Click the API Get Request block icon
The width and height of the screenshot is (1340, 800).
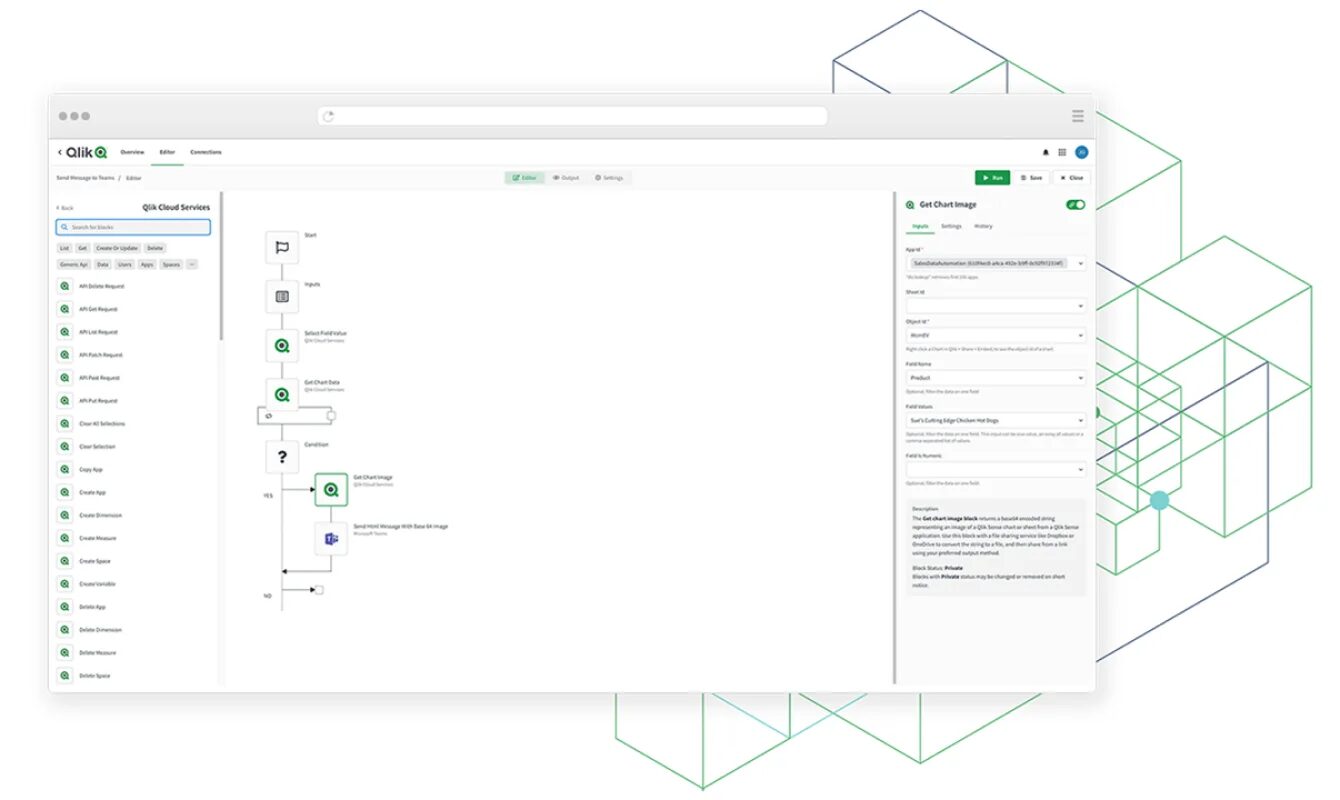pos(64,309)
